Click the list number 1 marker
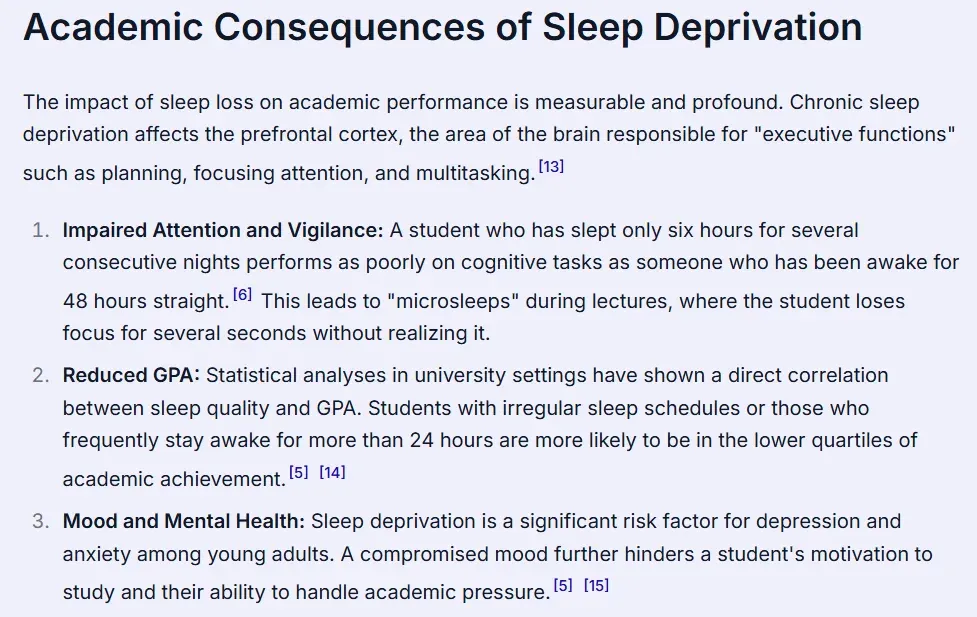977x617 pixels. pos(40,230)
